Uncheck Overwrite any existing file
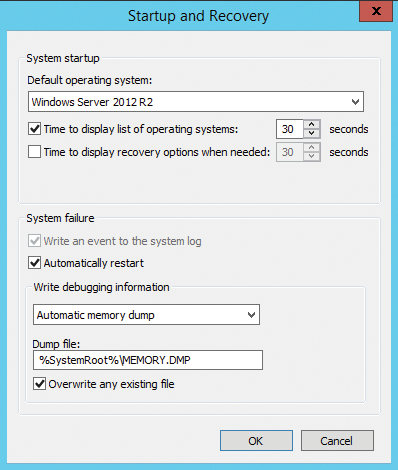Screen dimensions: 398x470 click(39, 384)
